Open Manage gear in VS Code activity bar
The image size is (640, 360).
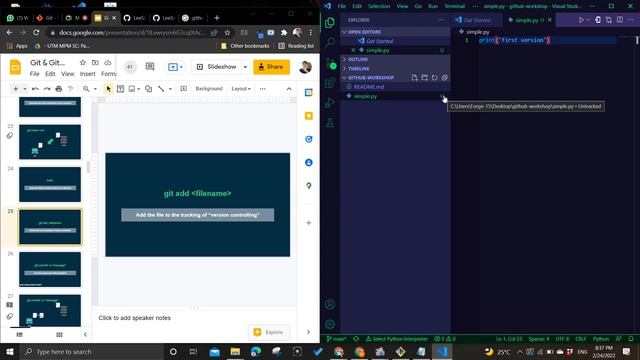pos(330,324)
